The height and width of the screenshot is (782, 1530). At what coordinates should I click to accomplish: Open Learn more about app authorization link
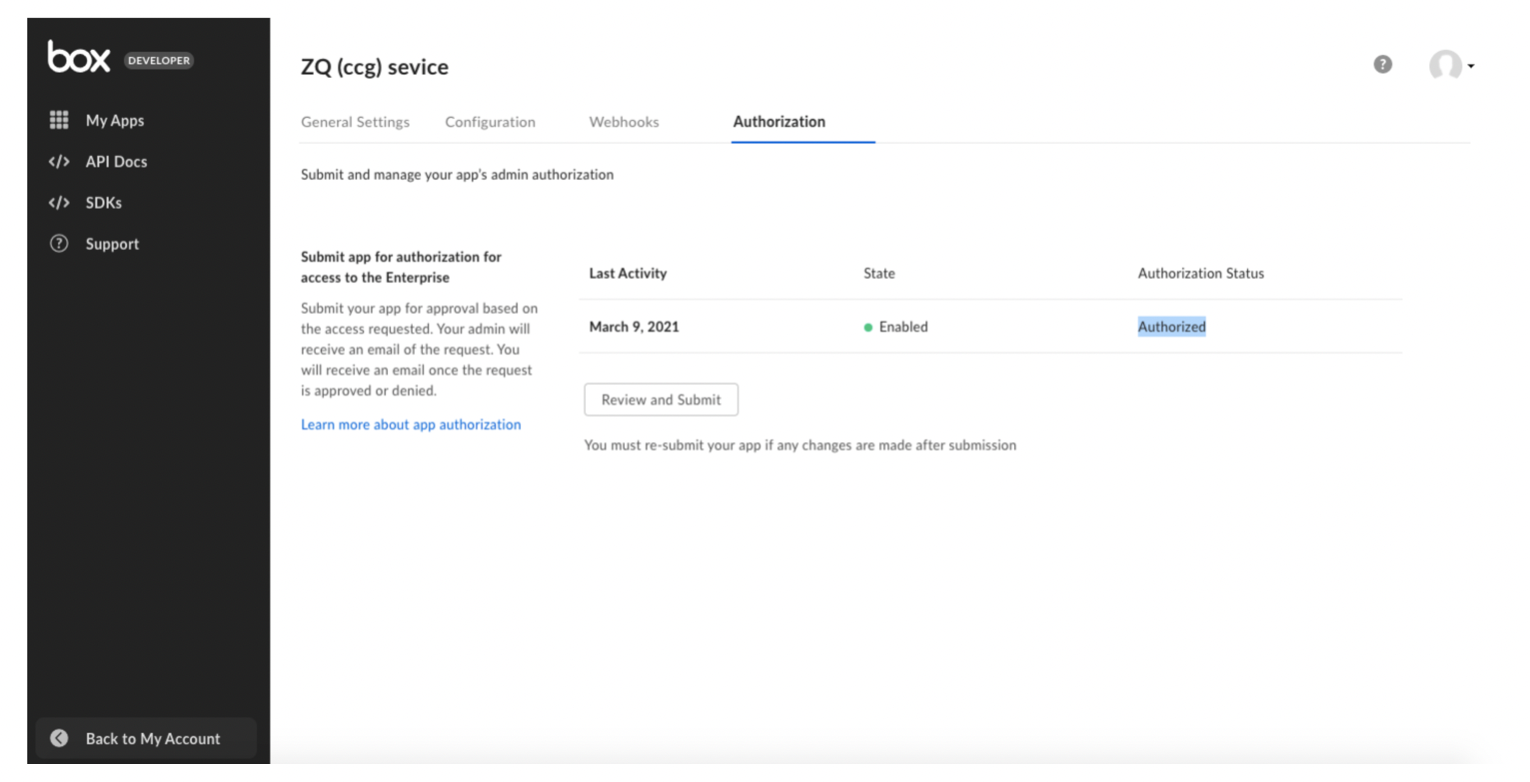point(411,424)
